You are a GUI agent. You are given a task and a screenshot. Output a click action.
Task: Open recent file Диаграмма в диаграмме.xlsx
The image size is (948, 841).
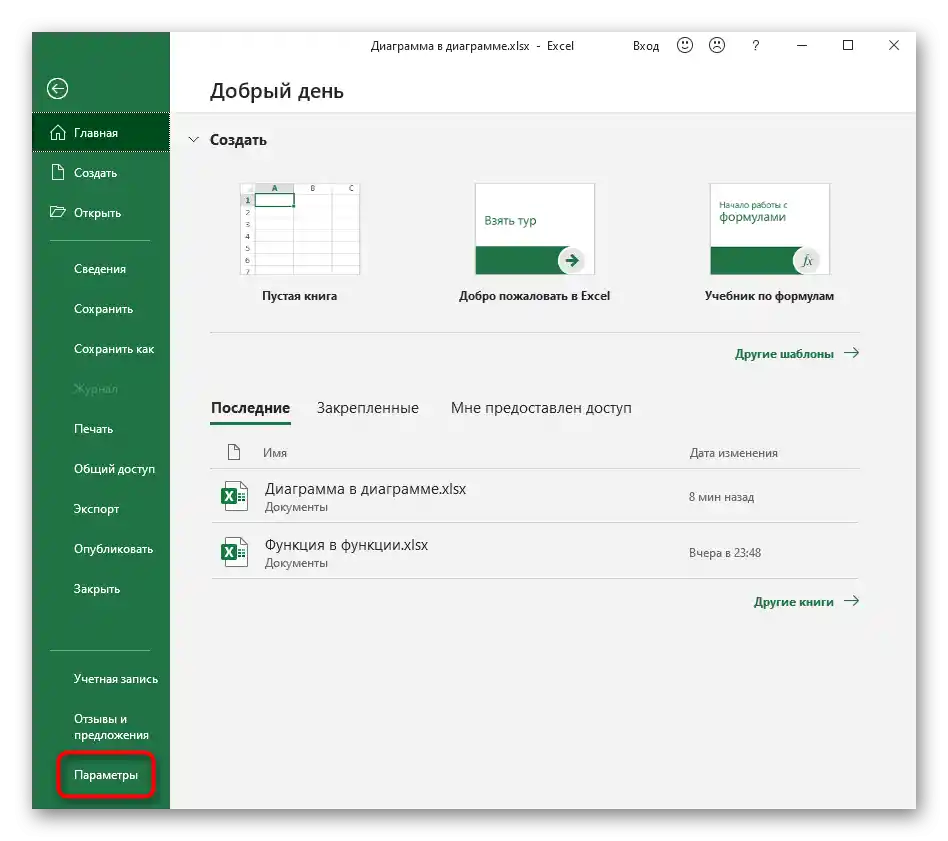tap(534, 496)
